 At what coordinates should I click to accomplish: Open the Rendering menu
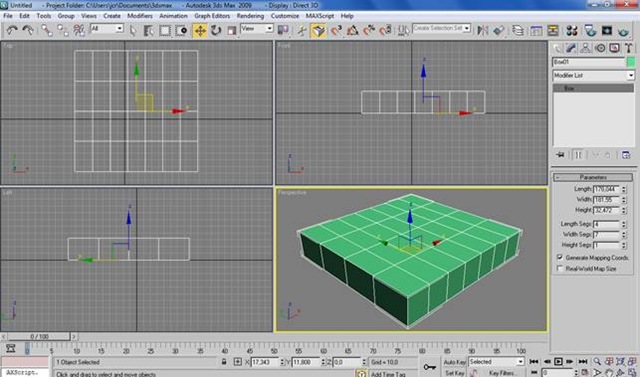pyautogui.click(x=250, y=16)
